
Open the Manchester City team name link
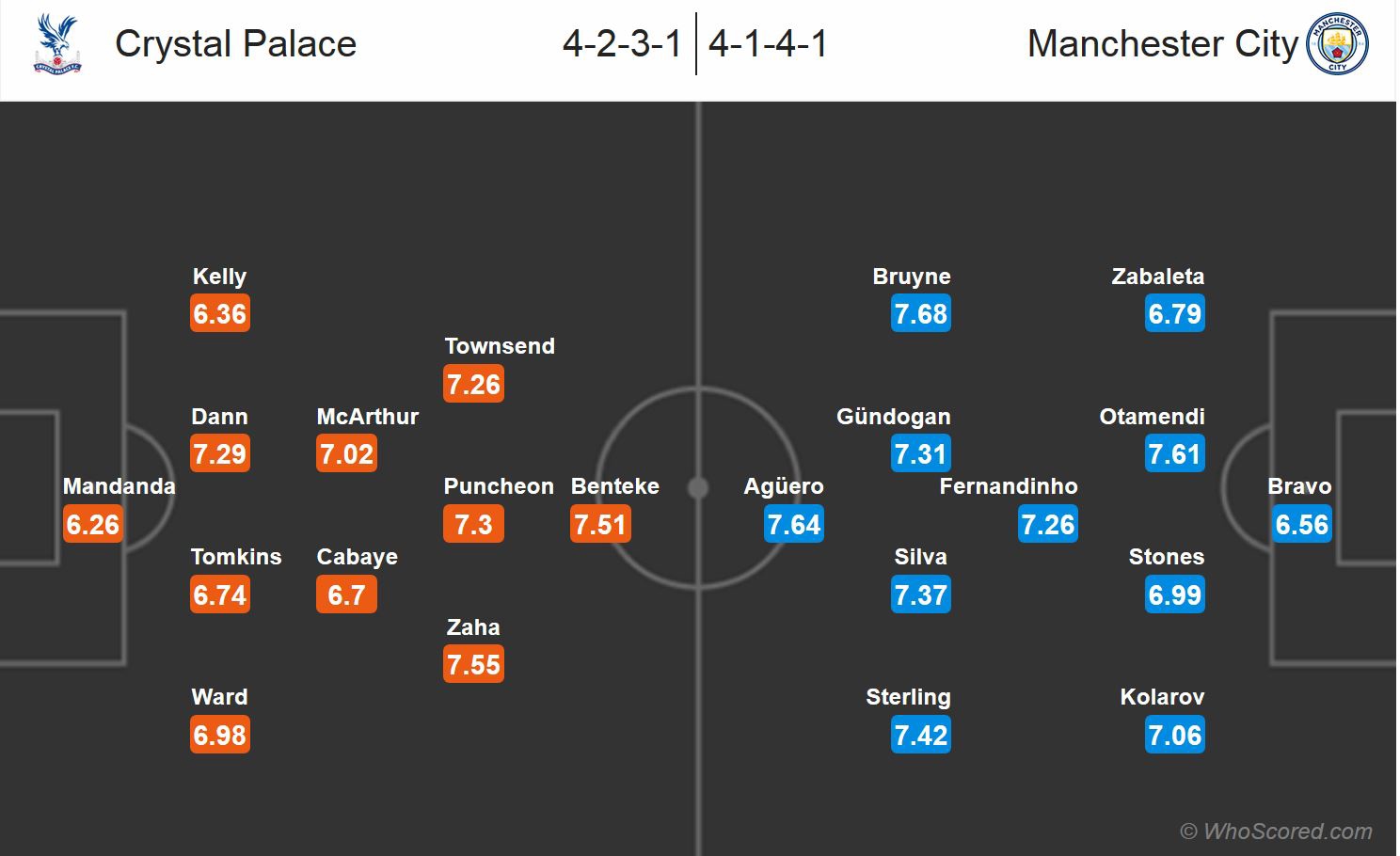[x=1162, y=44]
